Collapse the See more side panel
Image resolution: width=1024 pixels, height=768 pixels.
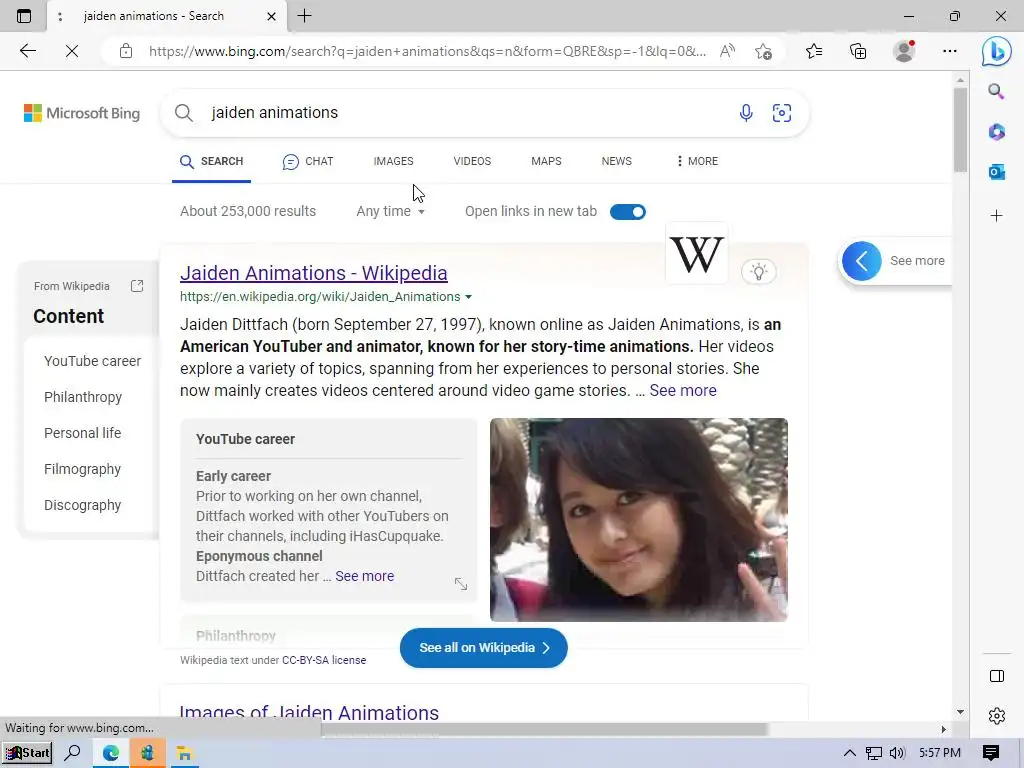click(x=861, y=261)
